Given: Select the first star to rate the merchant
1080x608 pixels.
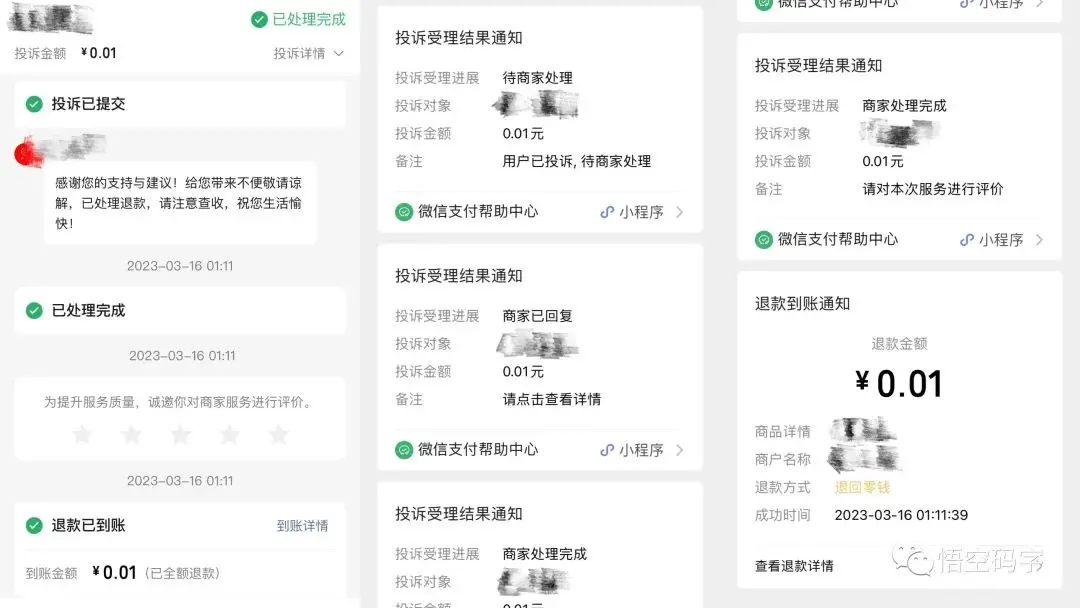Looking at the screenshot, I should click(x=82, y=434).
